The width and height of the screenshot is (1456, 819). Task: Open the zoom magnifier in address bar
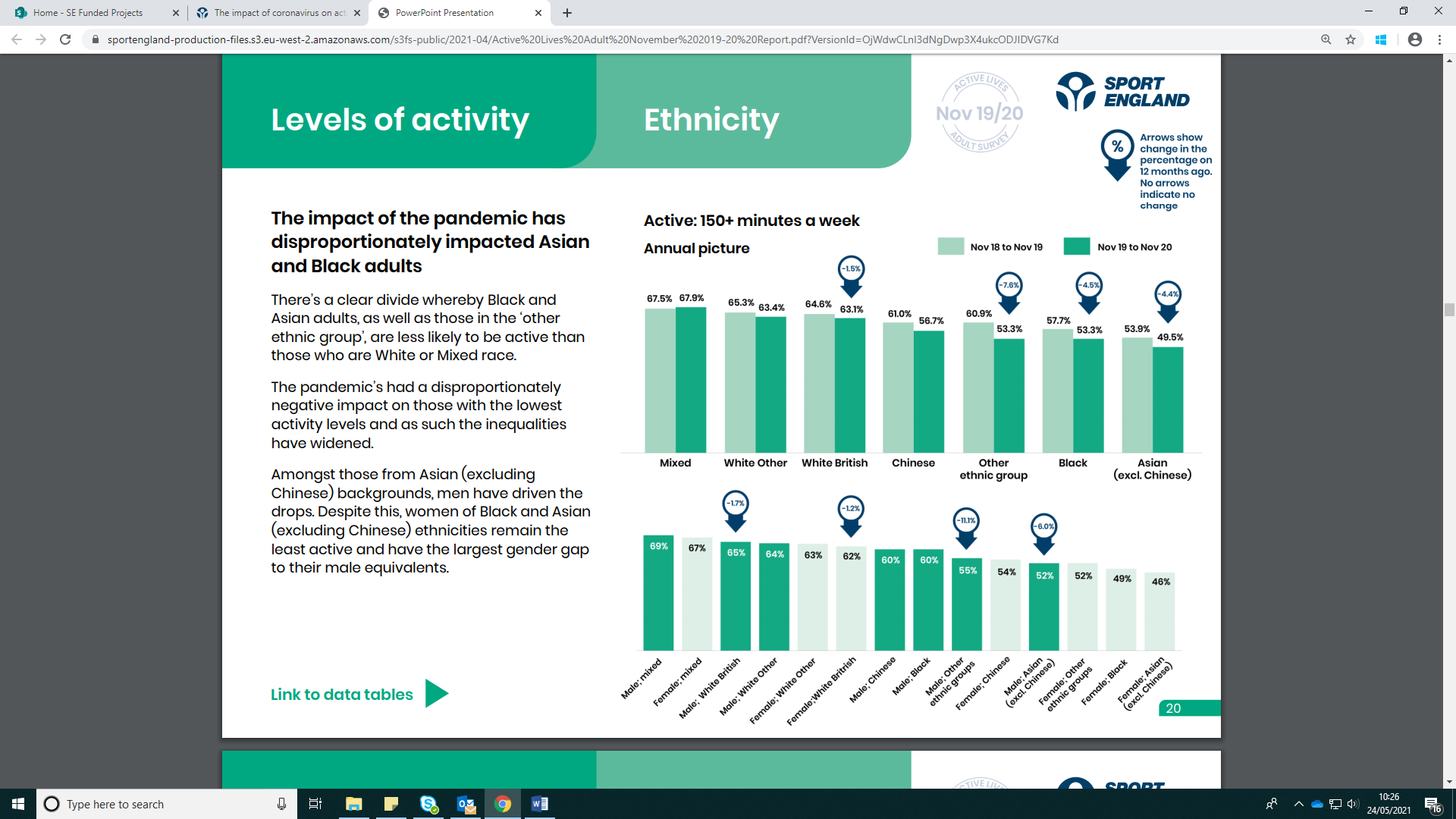[x=1326, y=39]
